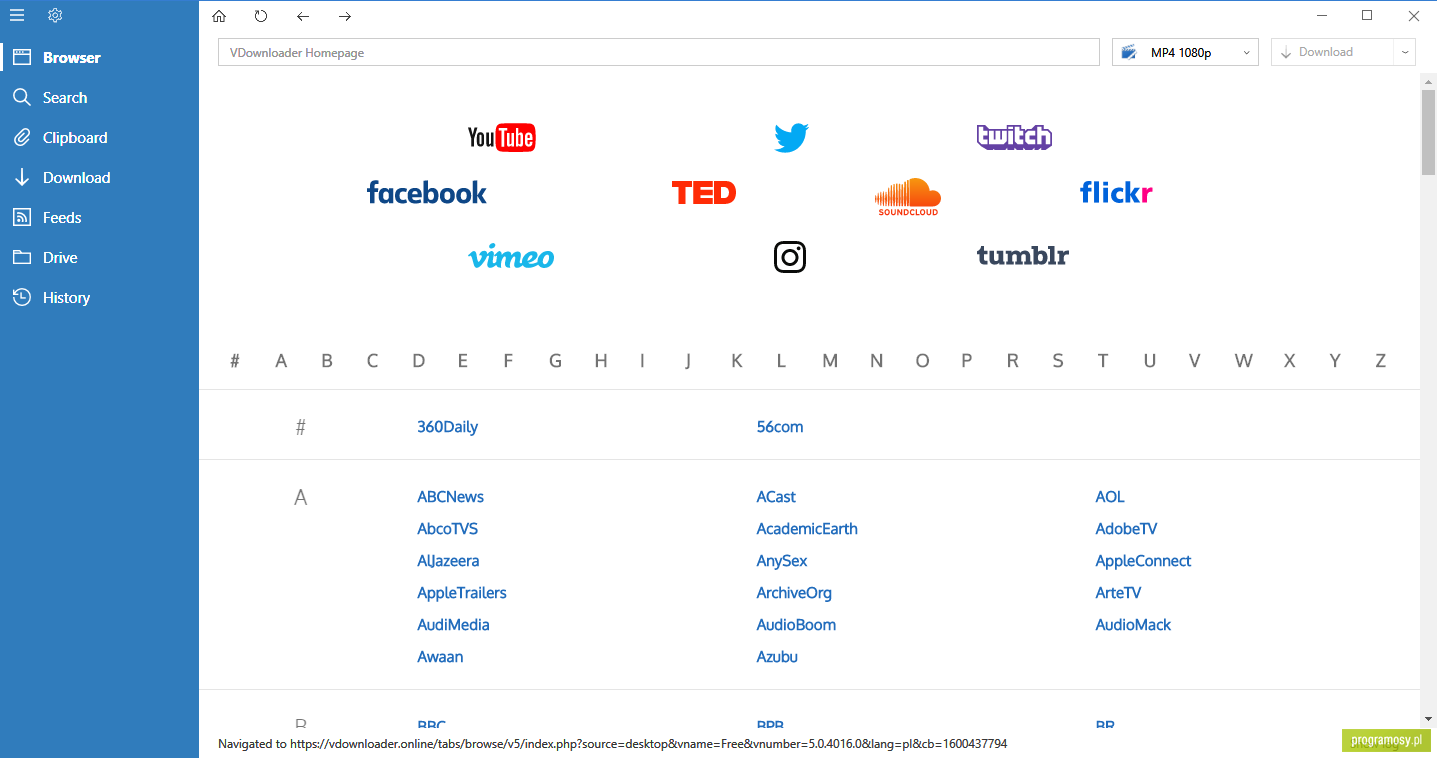
Task: Jump to letter T in index
Action: coord(1103,361)
